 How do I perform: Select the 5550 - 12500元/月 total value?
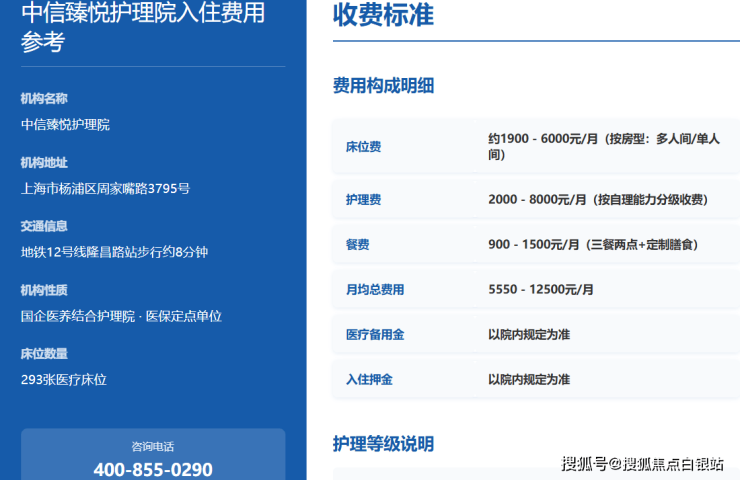(x=541, y=289)
